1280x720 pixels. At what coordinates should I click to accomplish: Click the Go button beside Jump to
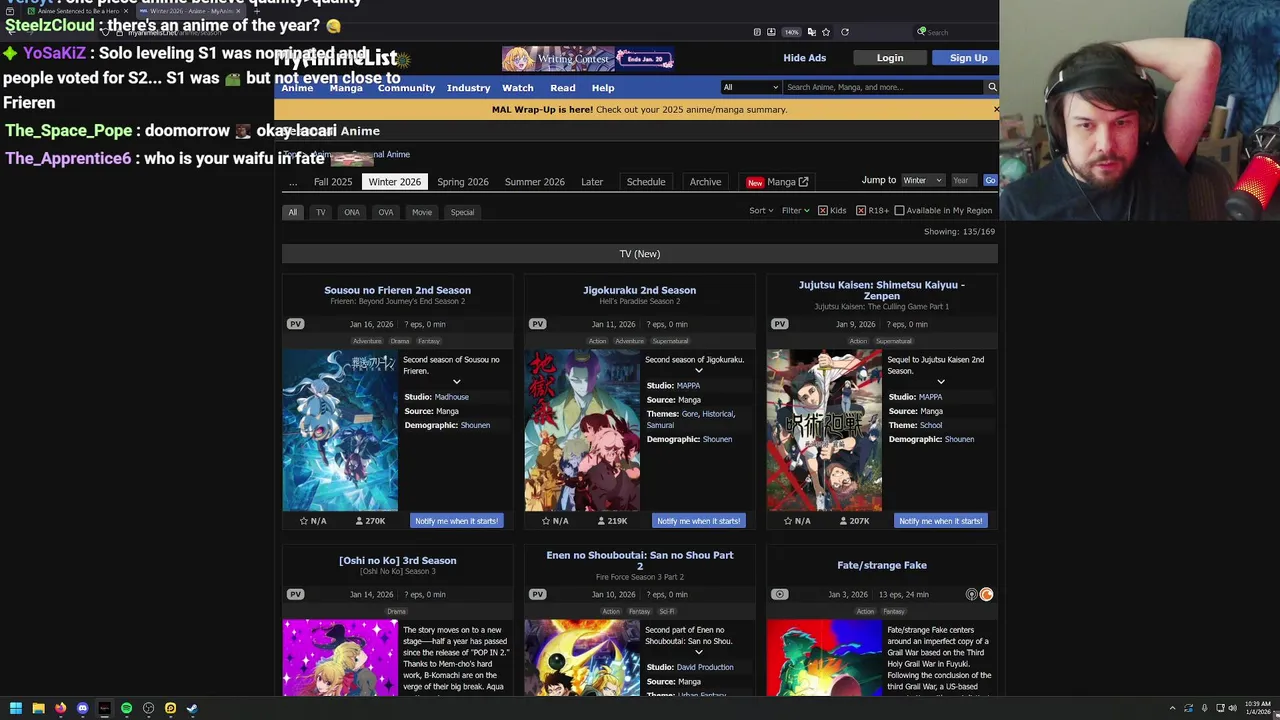tap(990, 180)
